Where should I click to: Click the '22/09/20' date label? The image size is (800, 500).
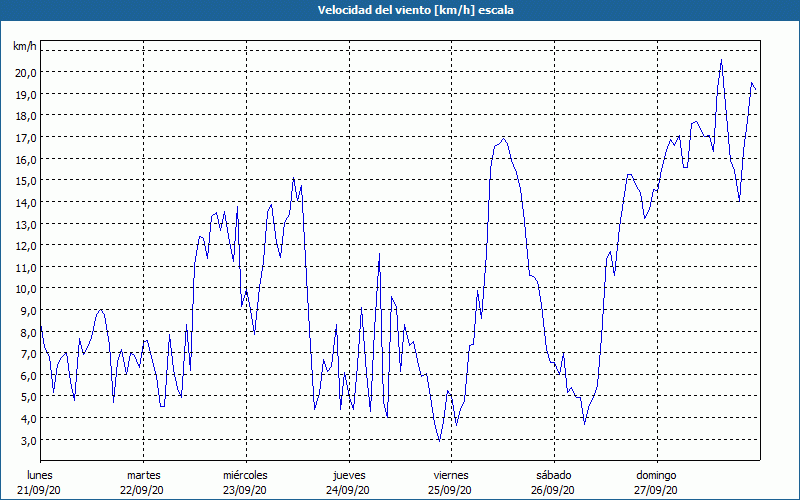click(142, 490)
